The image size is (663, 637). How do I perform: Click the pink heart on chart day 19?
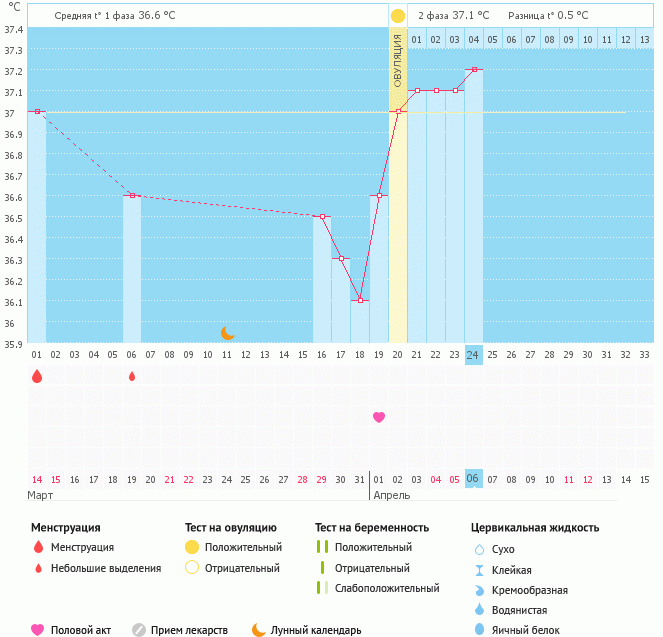379,417
